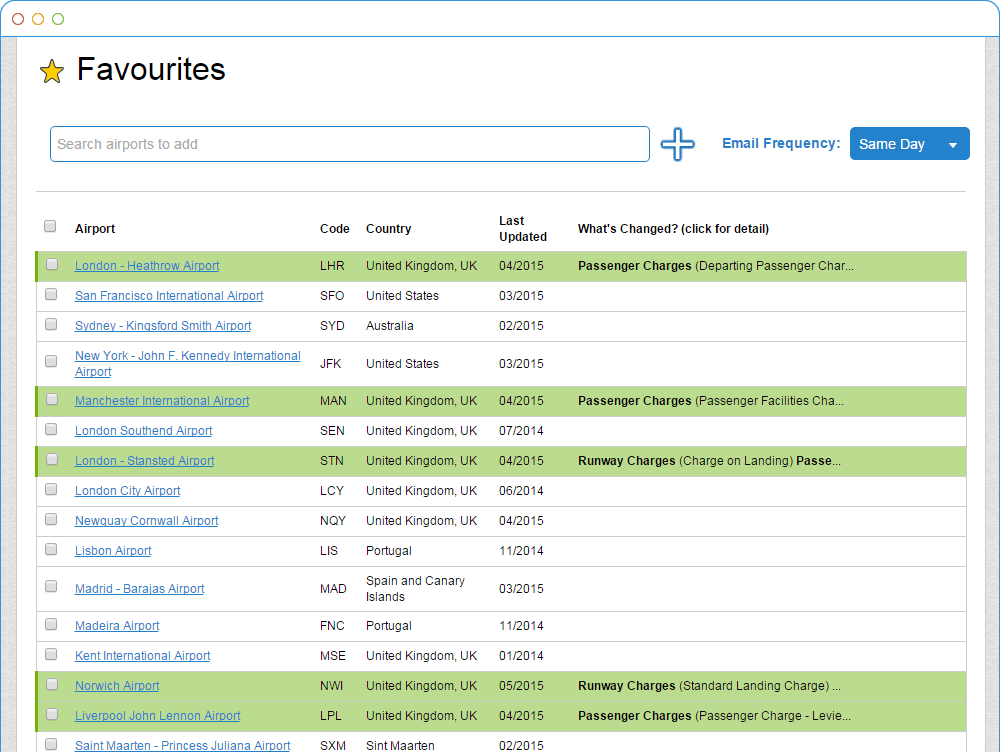Click the Code column header

point(335,229)
